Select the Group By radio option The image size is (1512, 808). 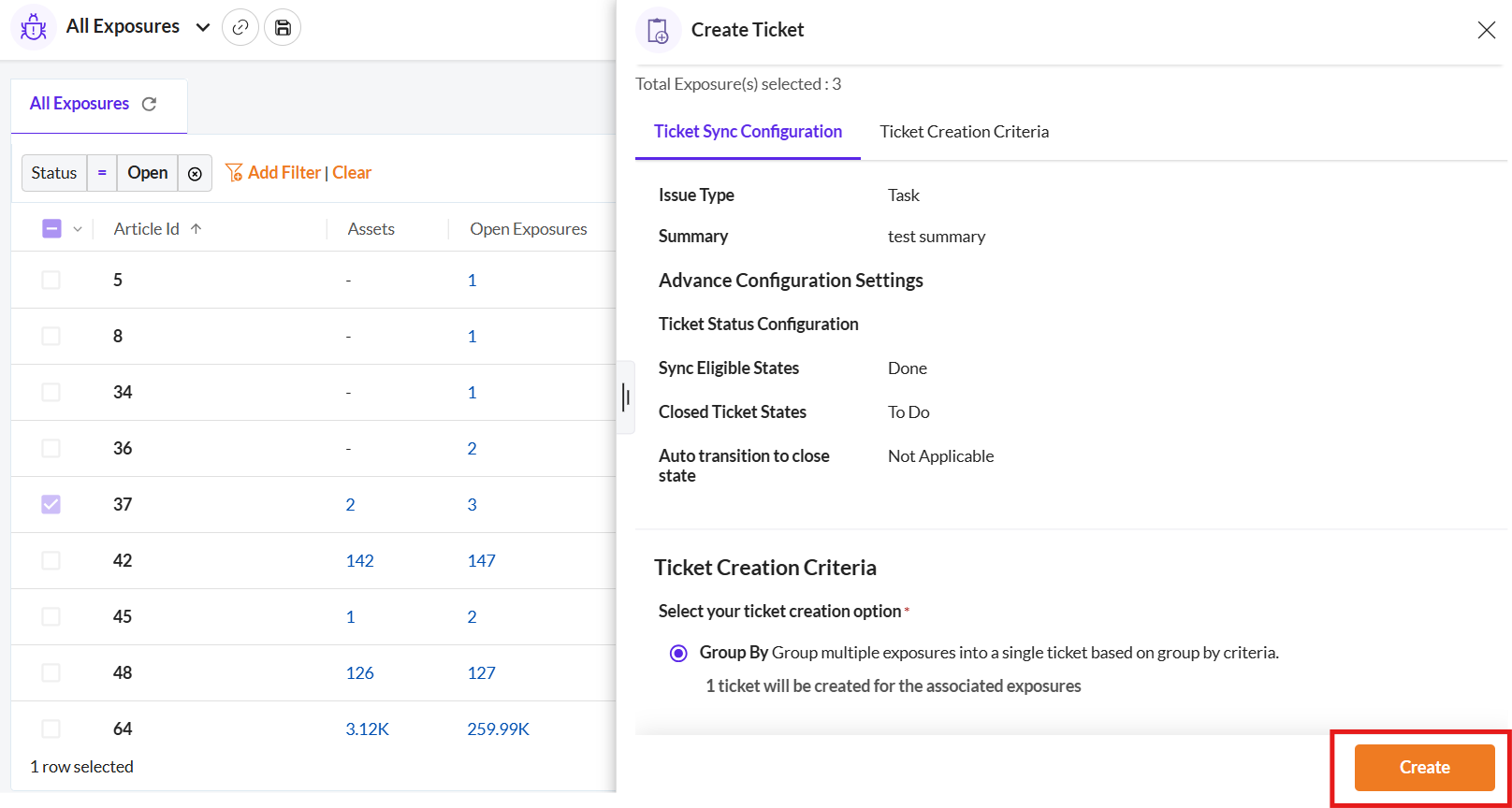(678, 653)
